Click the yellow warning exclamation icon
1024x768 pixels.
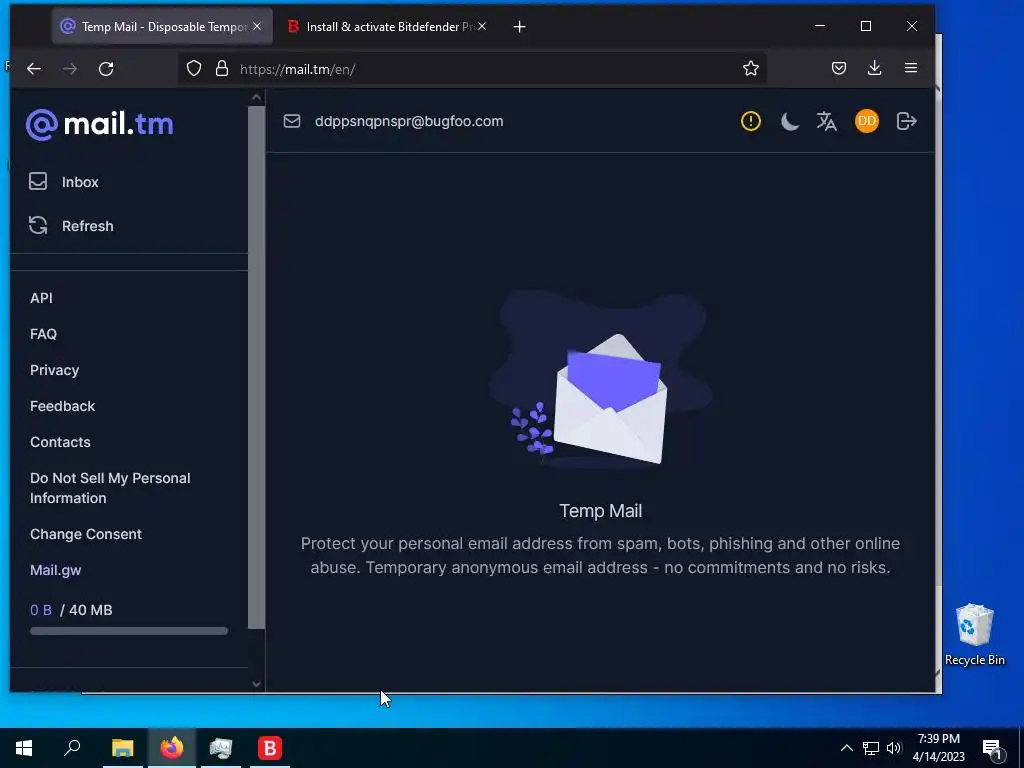(750, 121)
